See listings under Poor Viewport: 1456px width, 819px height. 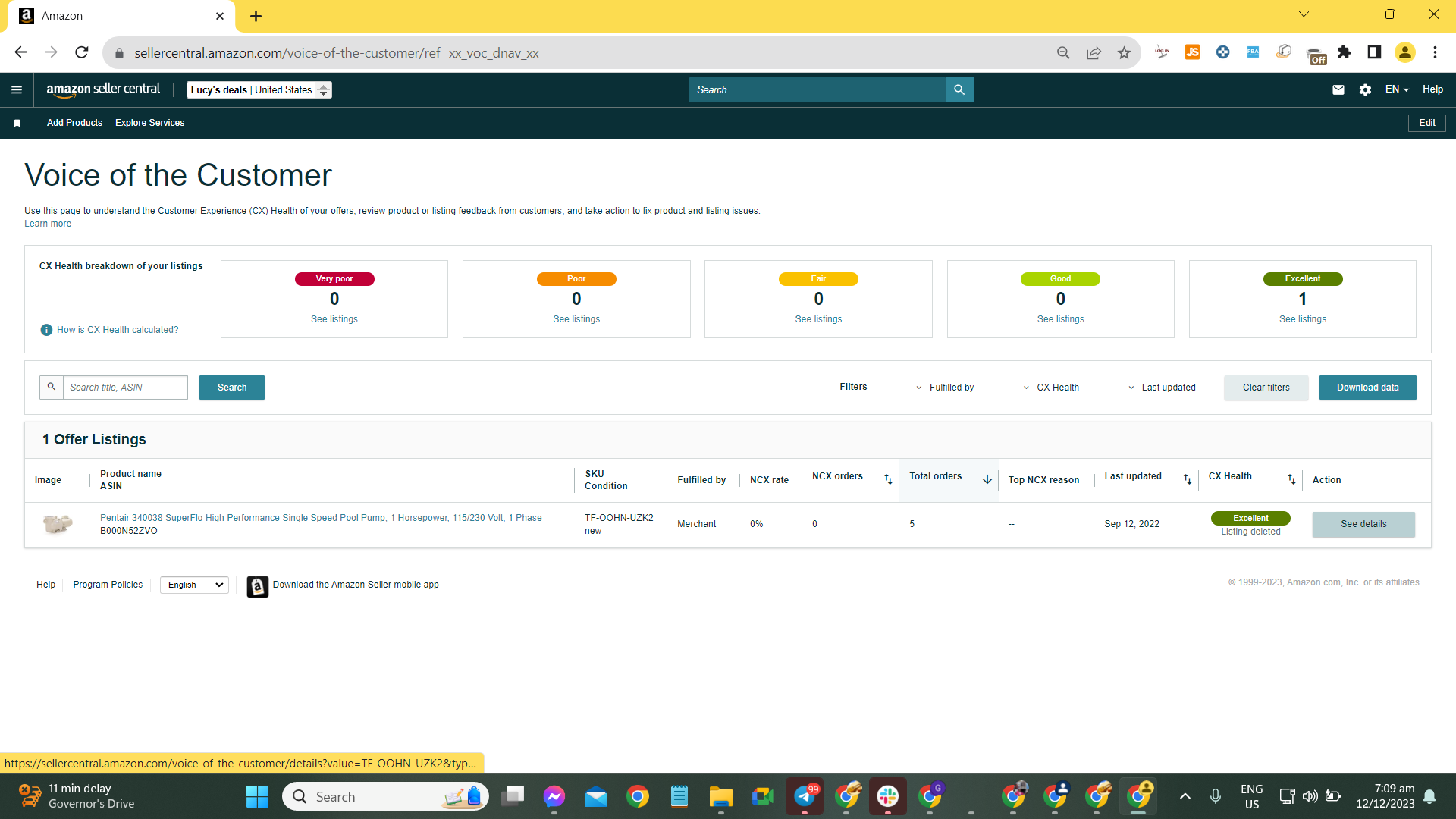[576, 319]
